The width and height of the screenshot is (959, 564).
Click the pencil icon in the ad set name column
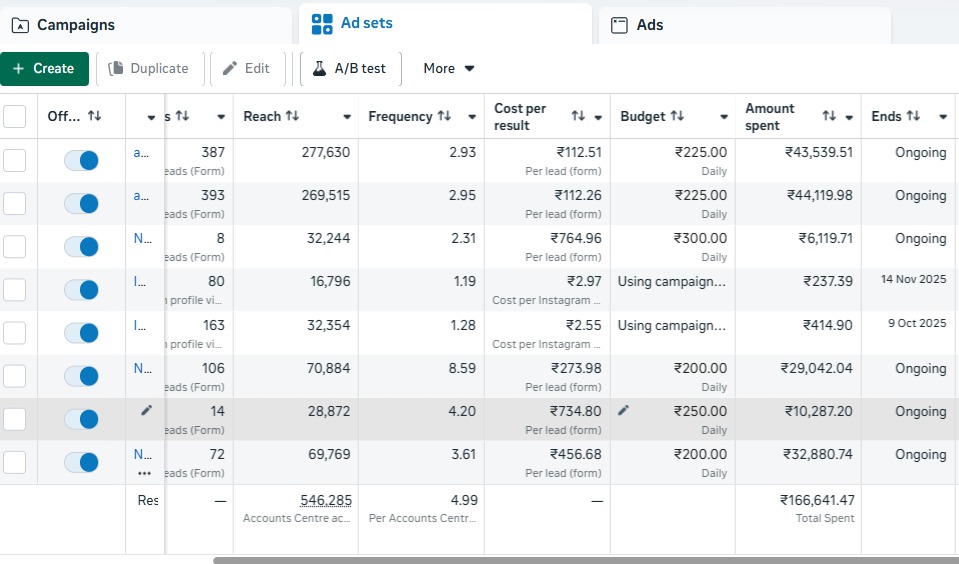coord(146,410)
